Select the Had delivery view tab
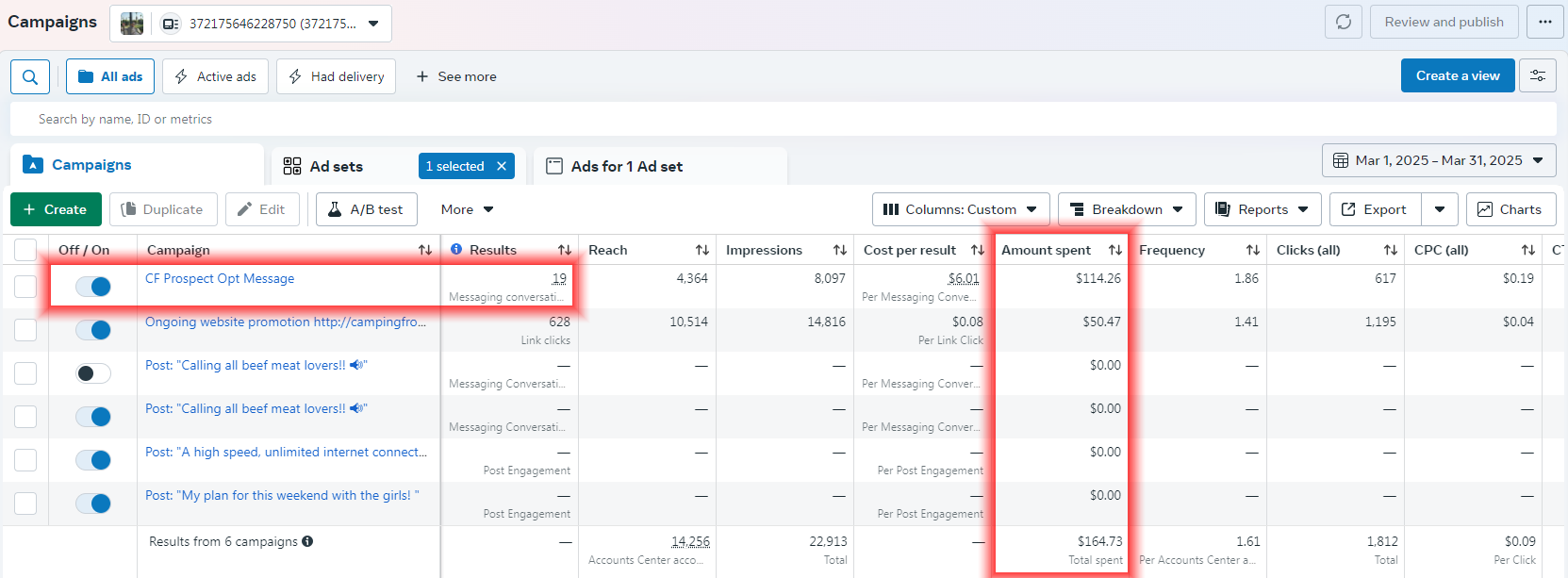 [336, 76]
